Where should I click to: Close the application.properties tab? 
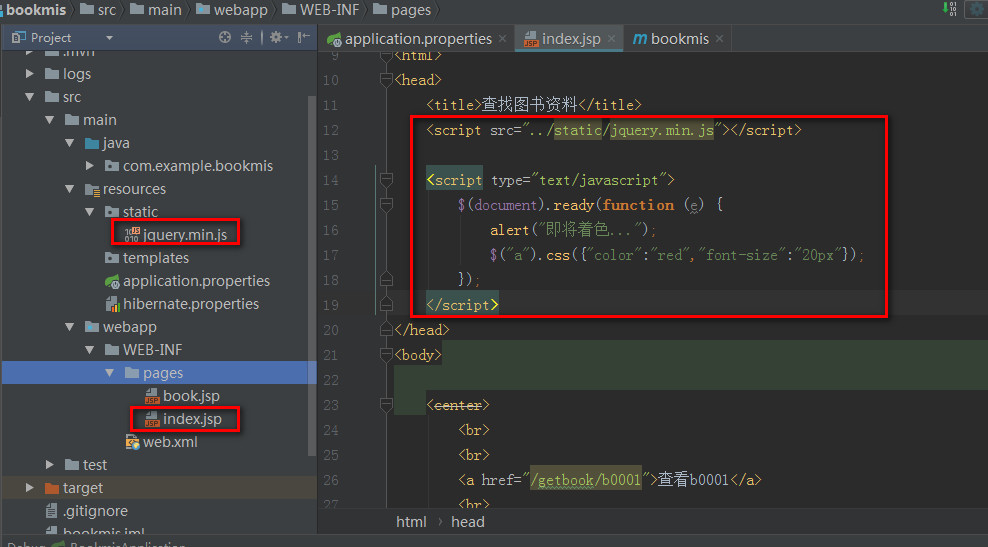(502, 39)
